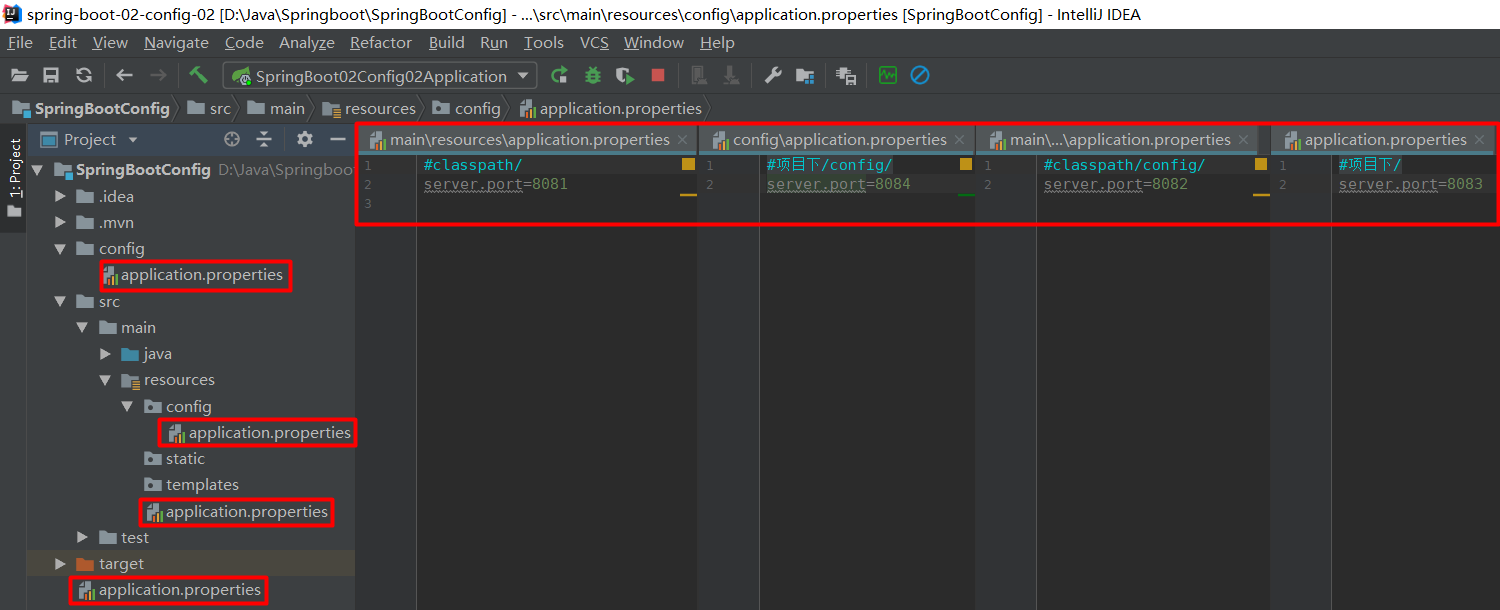
Task: Open the Navigate menu
Action: [176, 43]
